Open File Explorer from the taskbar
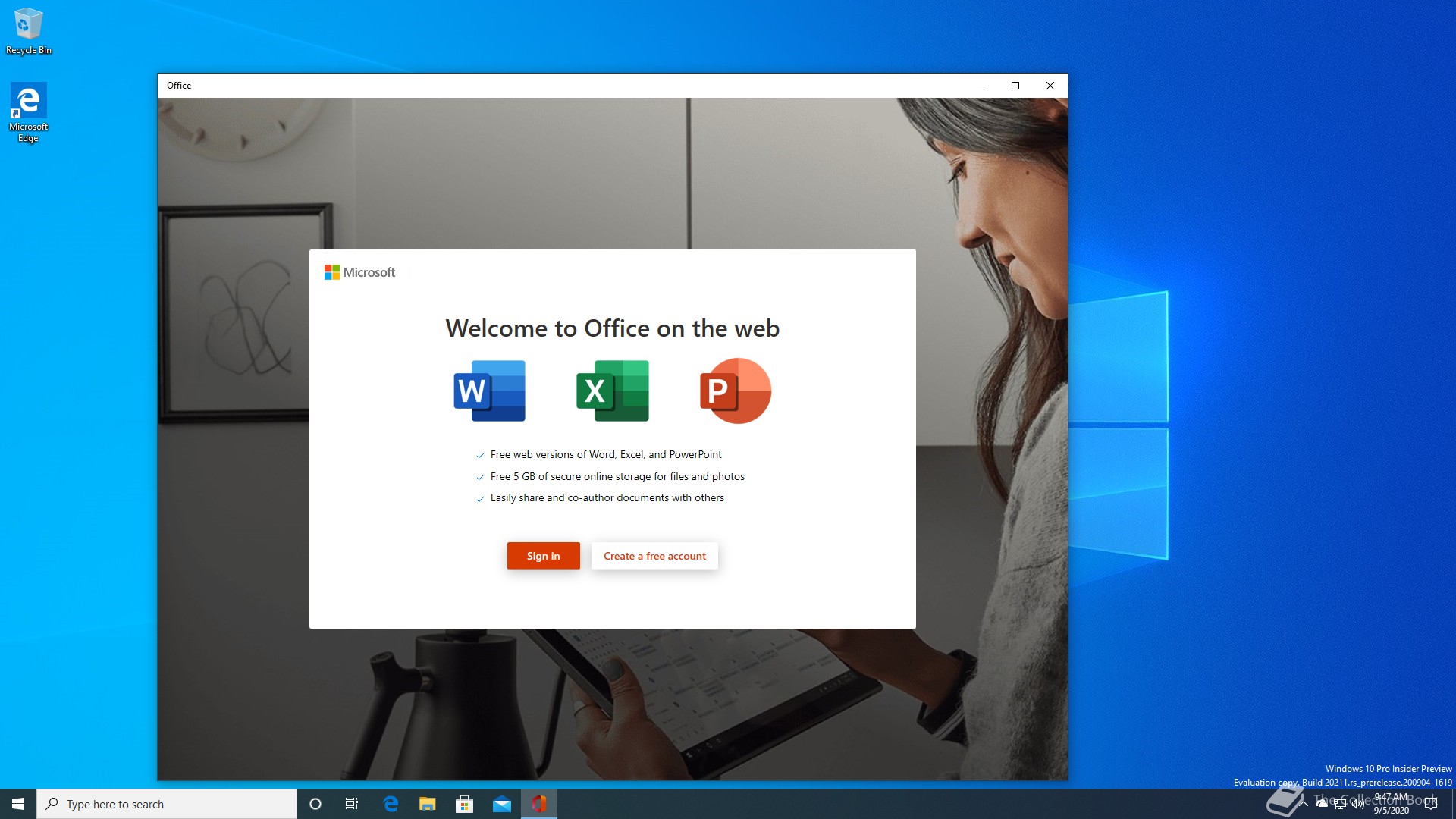Viewport: 1456px width, 819px height. pos(428,804)
